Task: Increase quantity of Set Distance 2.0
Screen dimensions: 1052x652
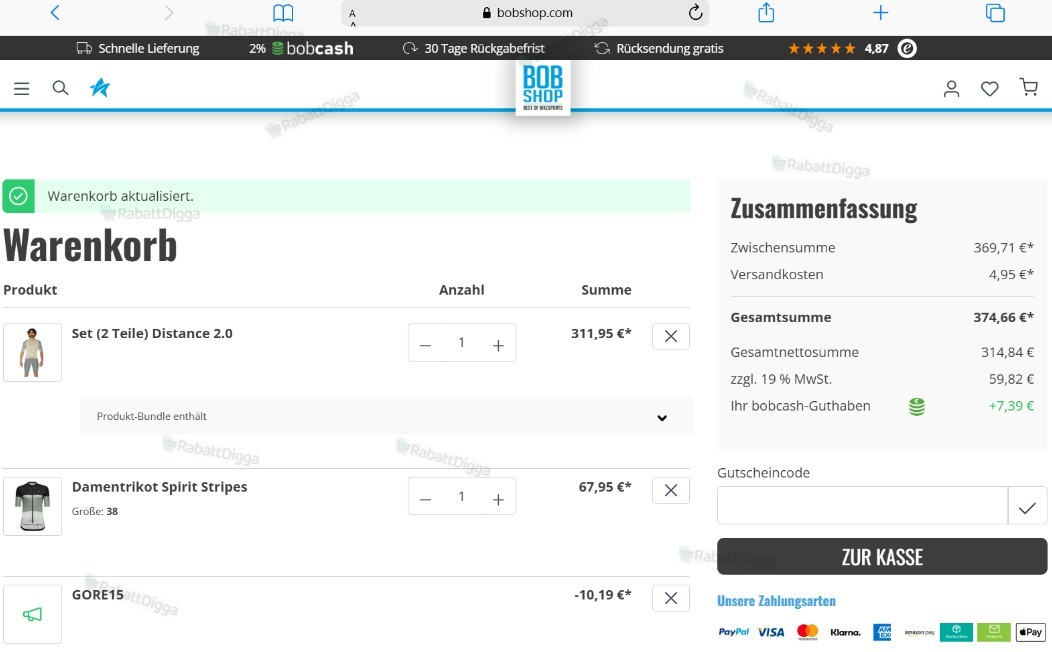Action: 498,345
